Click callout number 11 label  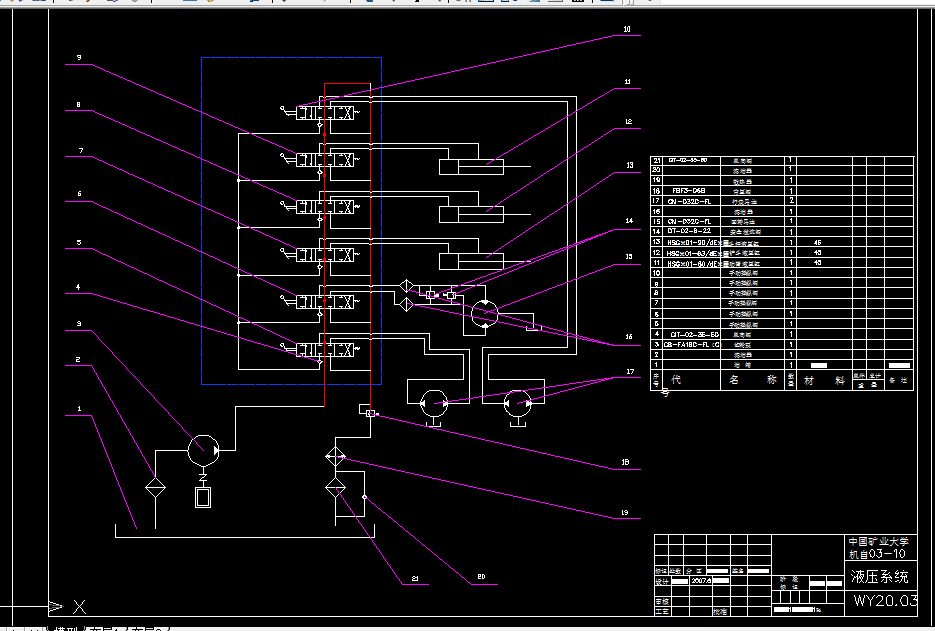pyautogui.click(x=627, y=82)
